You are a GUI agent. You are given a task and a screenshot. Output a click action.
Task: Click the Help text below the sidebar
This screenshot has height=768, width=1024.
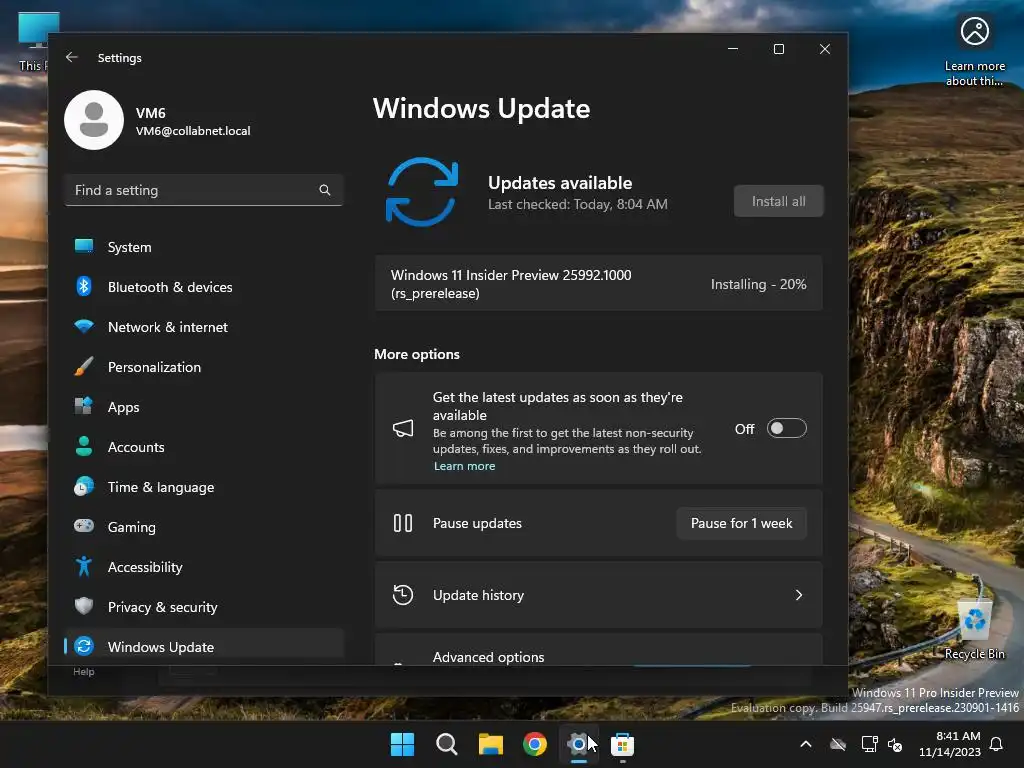point(84,671)
